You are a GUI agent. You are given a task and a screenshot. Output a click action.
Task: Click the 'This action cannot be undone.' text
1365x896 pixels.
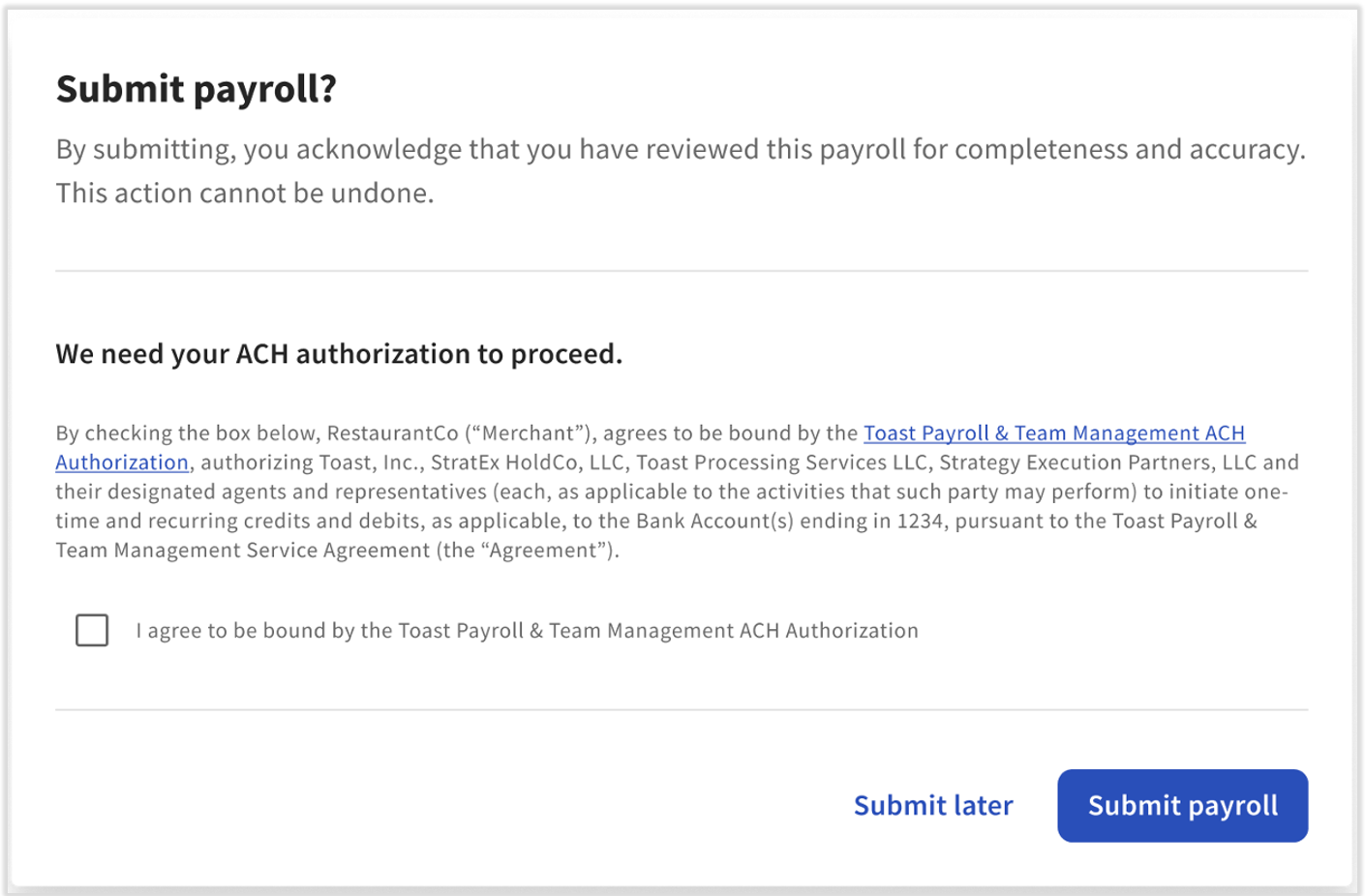pyautogui.click(x=245, y=193)
